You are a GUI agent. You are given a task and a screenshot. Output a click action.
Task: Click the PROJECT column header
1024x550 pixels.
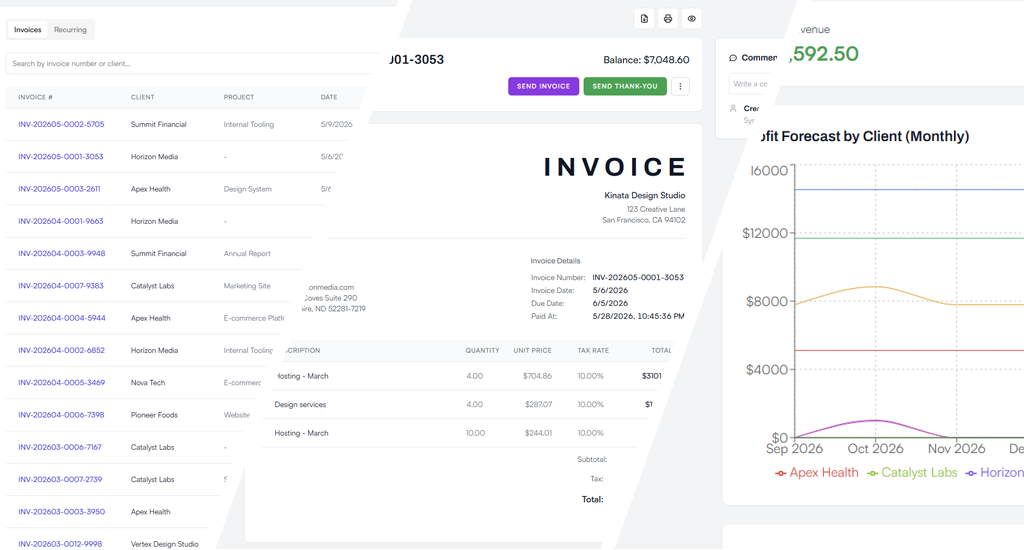pyautogui.click(x=239, y=97)
